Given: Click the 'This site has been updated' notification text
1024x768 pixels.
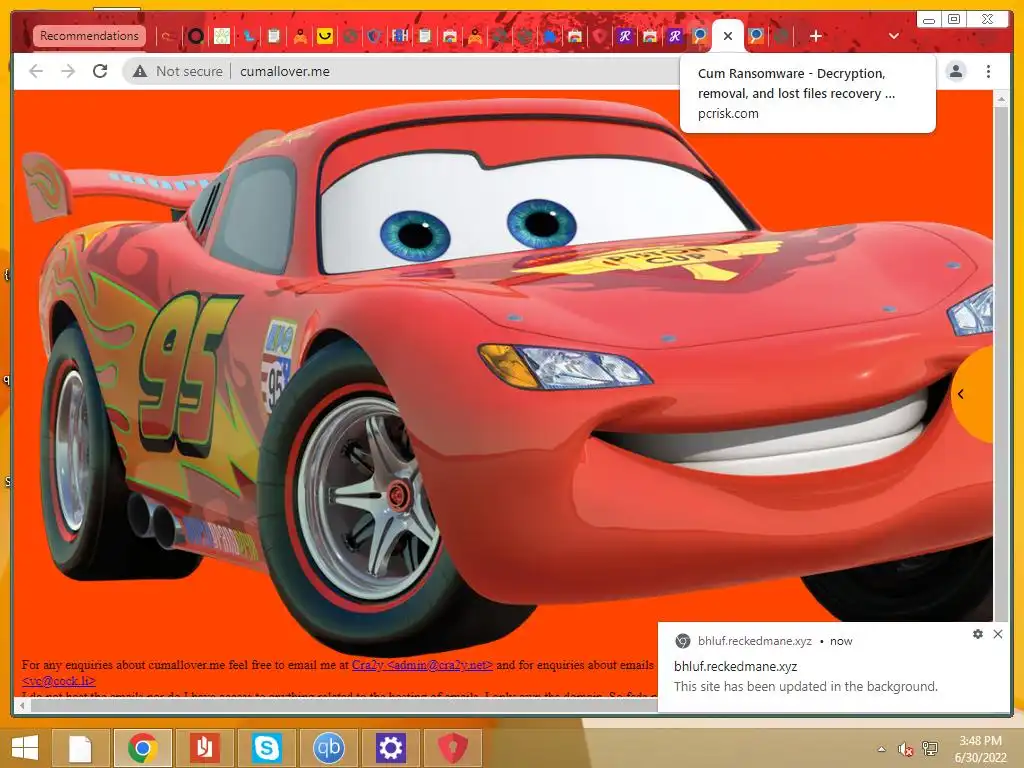Looking at the screenshot, I should point(805,686).
